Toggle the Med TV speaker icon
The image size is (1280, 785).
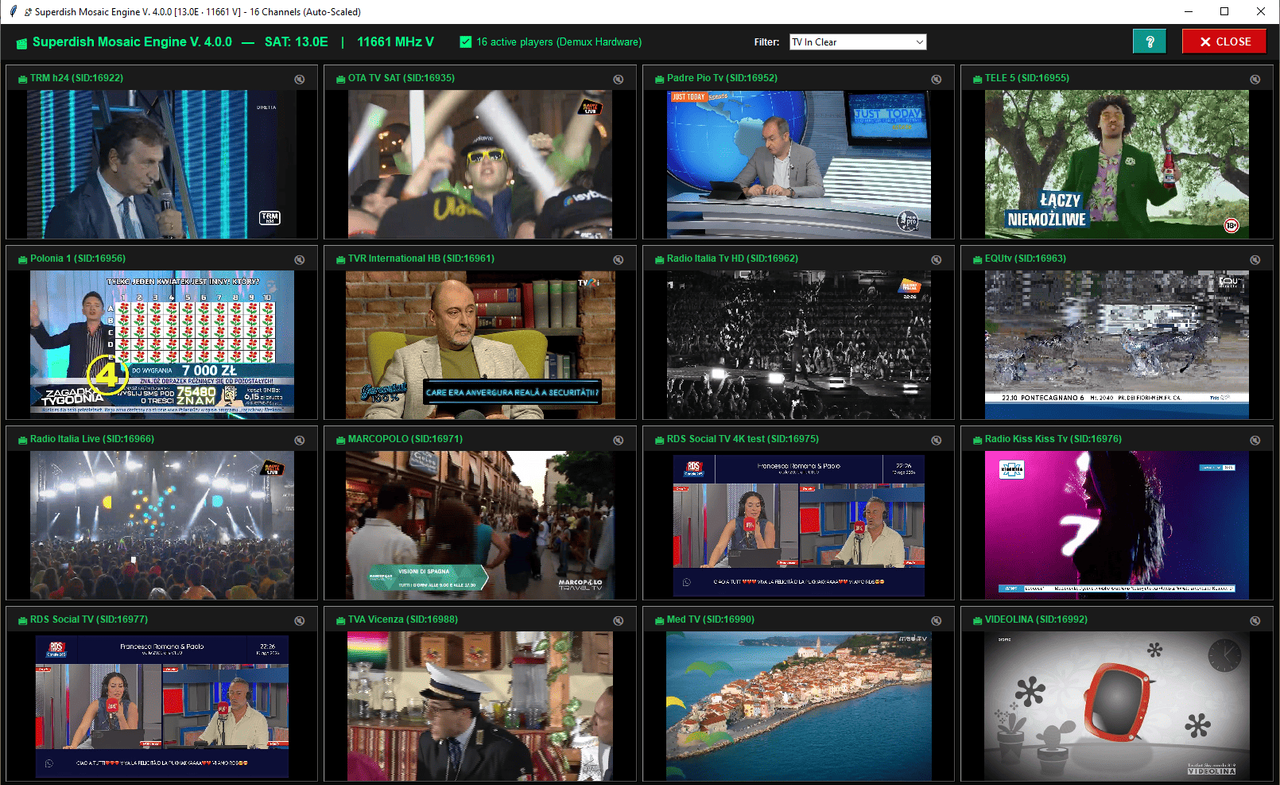936,621
